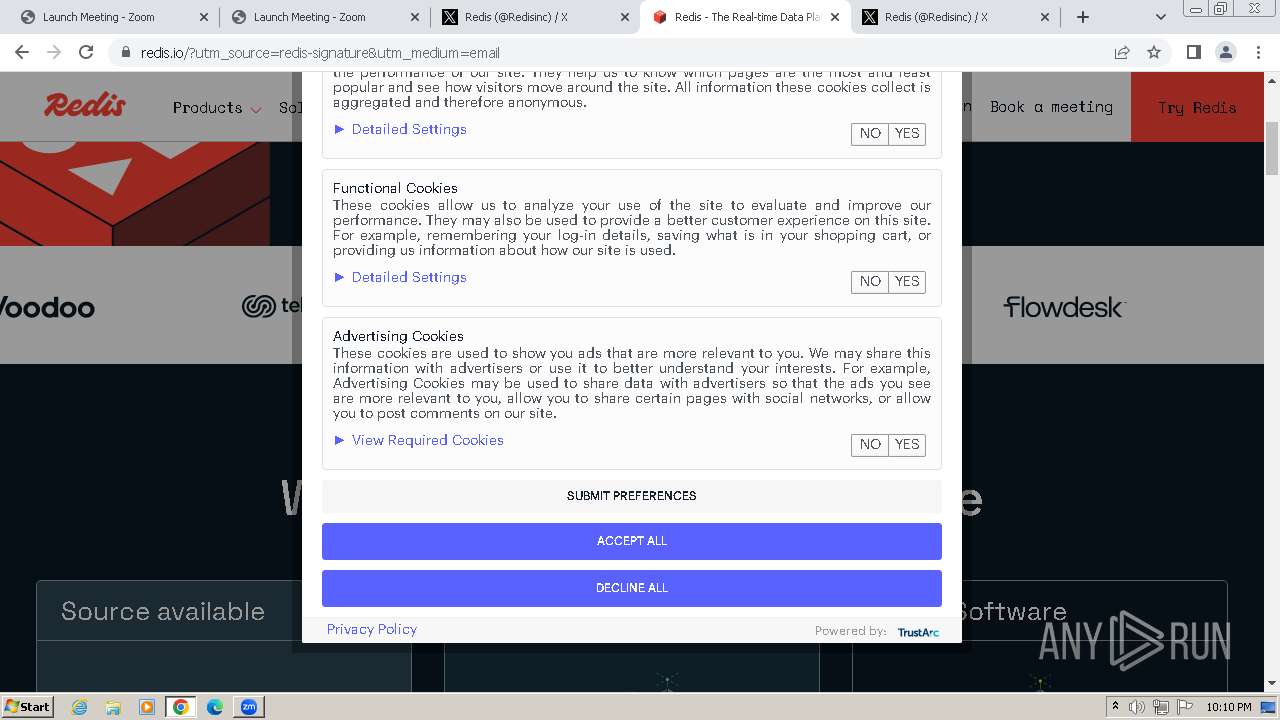The image size is (1280, 720).
Task: Select YES for performance cookies
Action: click(x=907, y=134)
